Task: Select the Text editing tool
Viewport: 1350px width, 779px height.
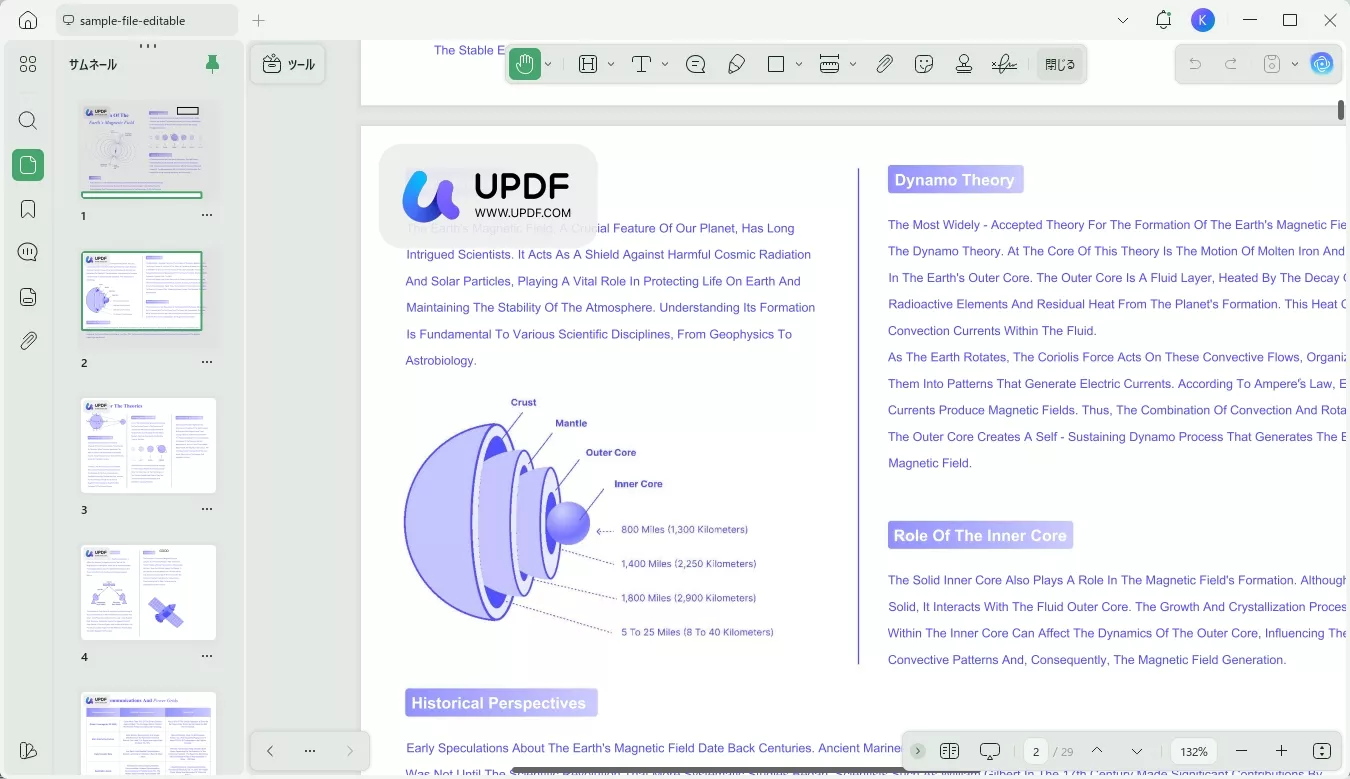Action: (x=641, y=63)
